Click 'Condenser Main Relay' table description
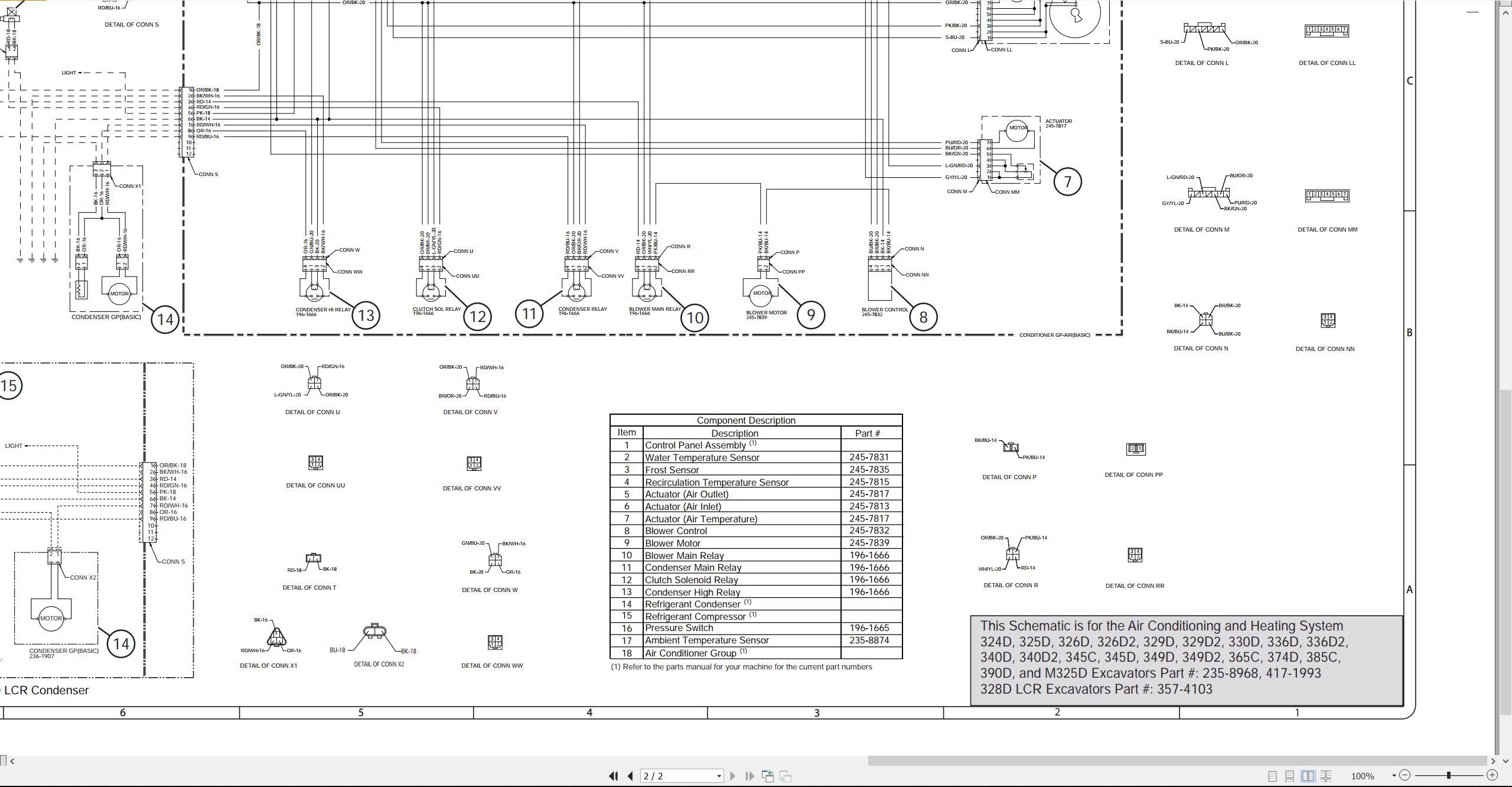 pyautogui.click(x=693, y=567)
